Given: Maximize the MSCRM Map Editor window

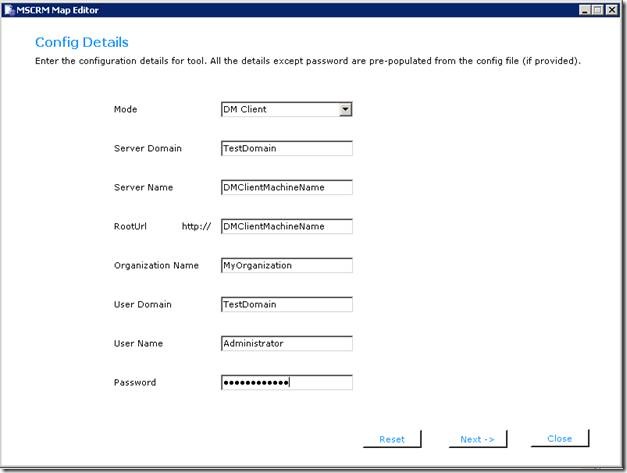Looking at the screenshot, I should (x=599, y=9).
